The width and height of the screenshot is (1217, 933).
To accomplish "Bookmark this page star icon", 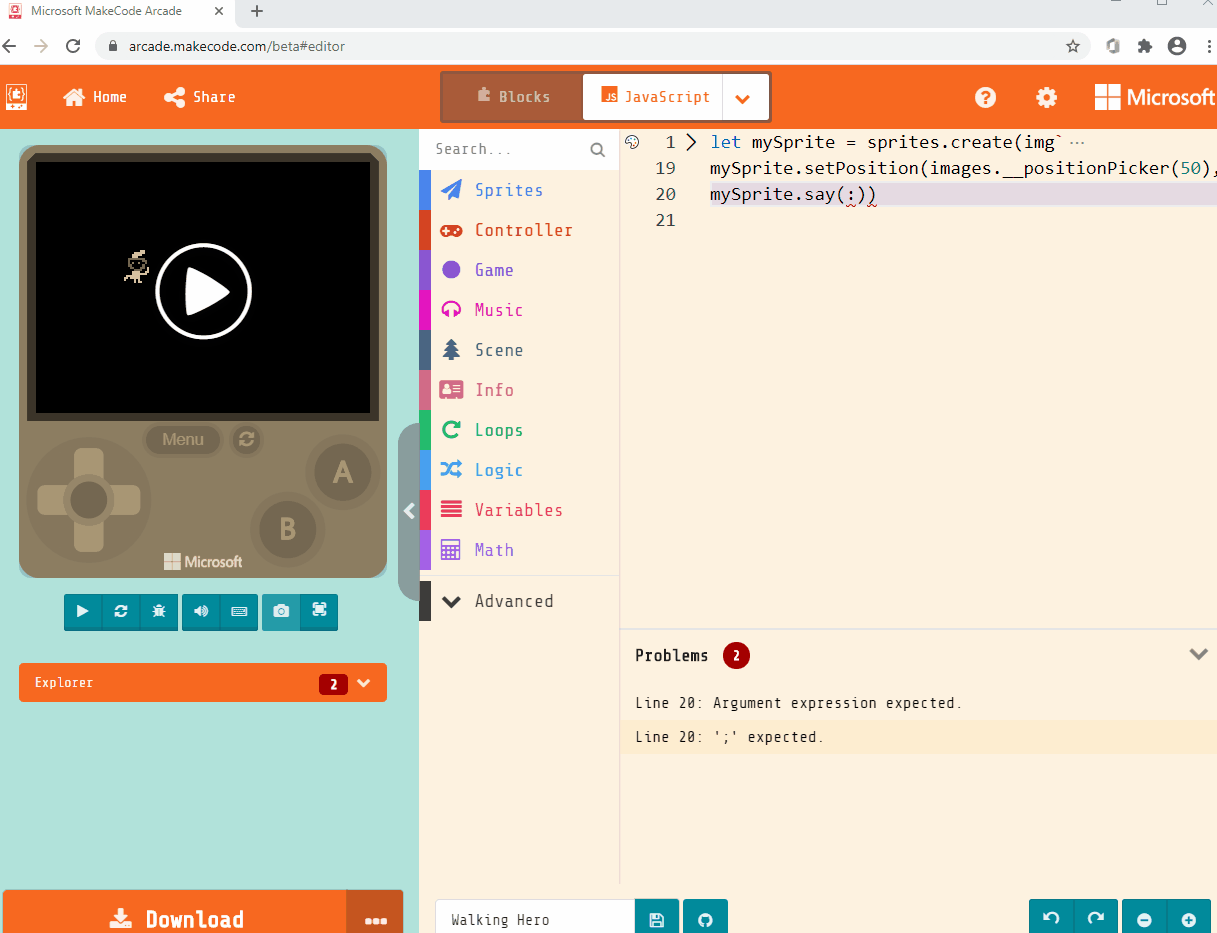I will (x=1073, y=46).
